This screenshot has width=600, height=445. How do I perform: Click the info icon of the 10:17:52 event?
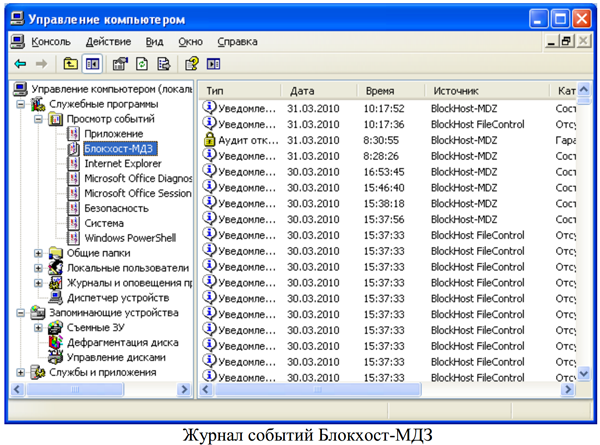coord(209,107)
